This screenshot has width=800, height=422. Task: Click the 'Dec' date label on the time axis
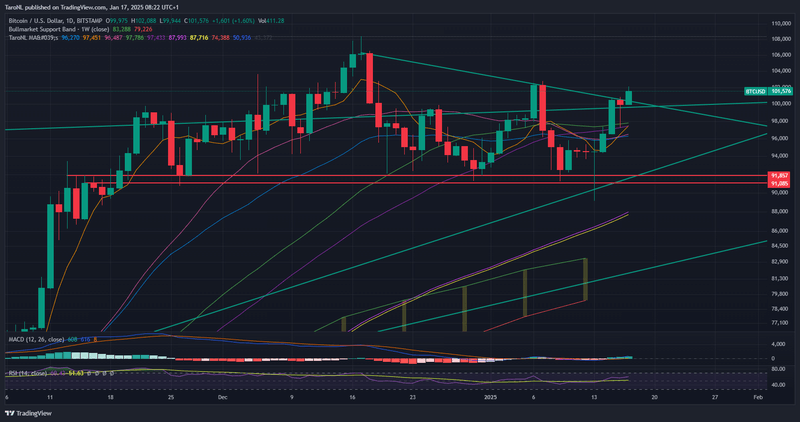pyautogui.click(x=222, y=397)
